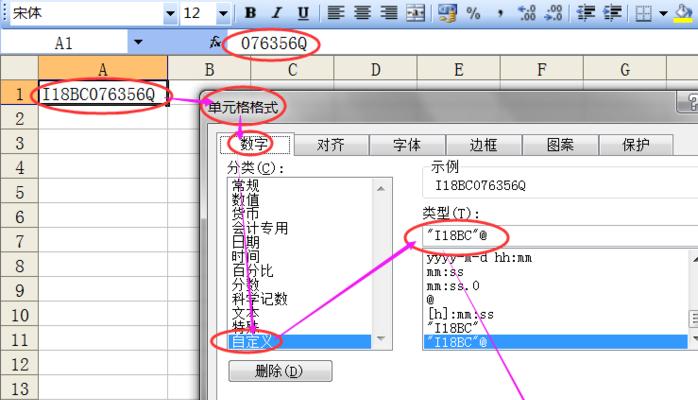
Task: Click the Merge and Center icon
Action: pyautogui.click(x=415, y=13)
